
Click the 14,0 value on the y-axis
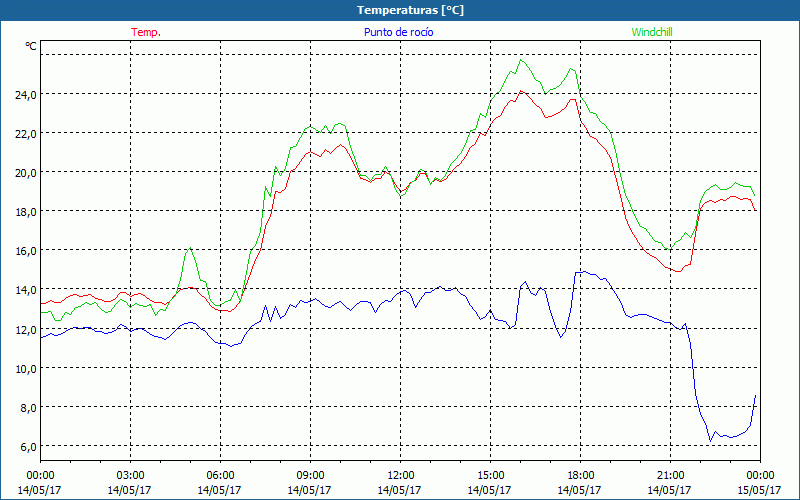point(26,290)
